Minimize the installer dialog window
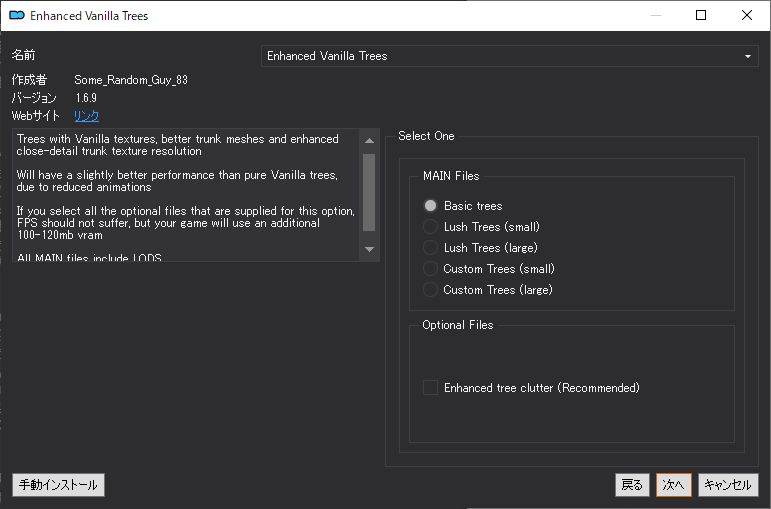The height and width of the screenshot is (509, 771). (655, 16)
